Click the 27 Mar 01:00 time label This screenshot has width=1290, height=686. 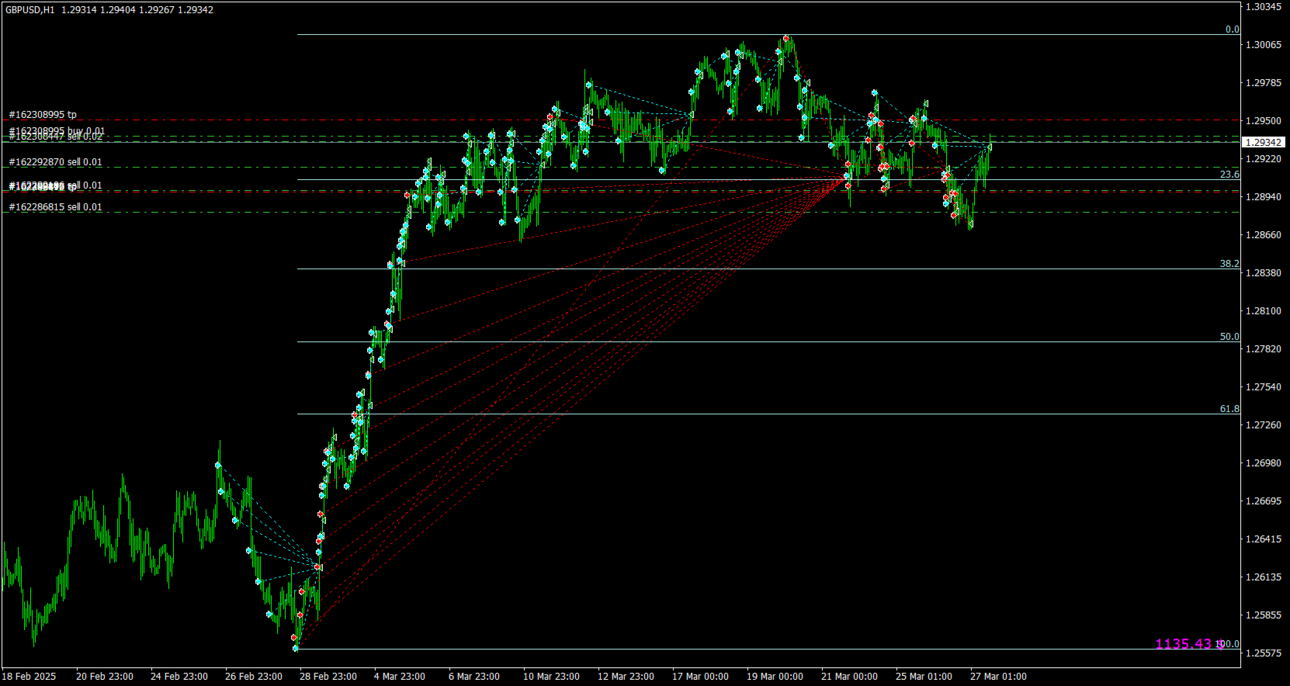(998, 677)
